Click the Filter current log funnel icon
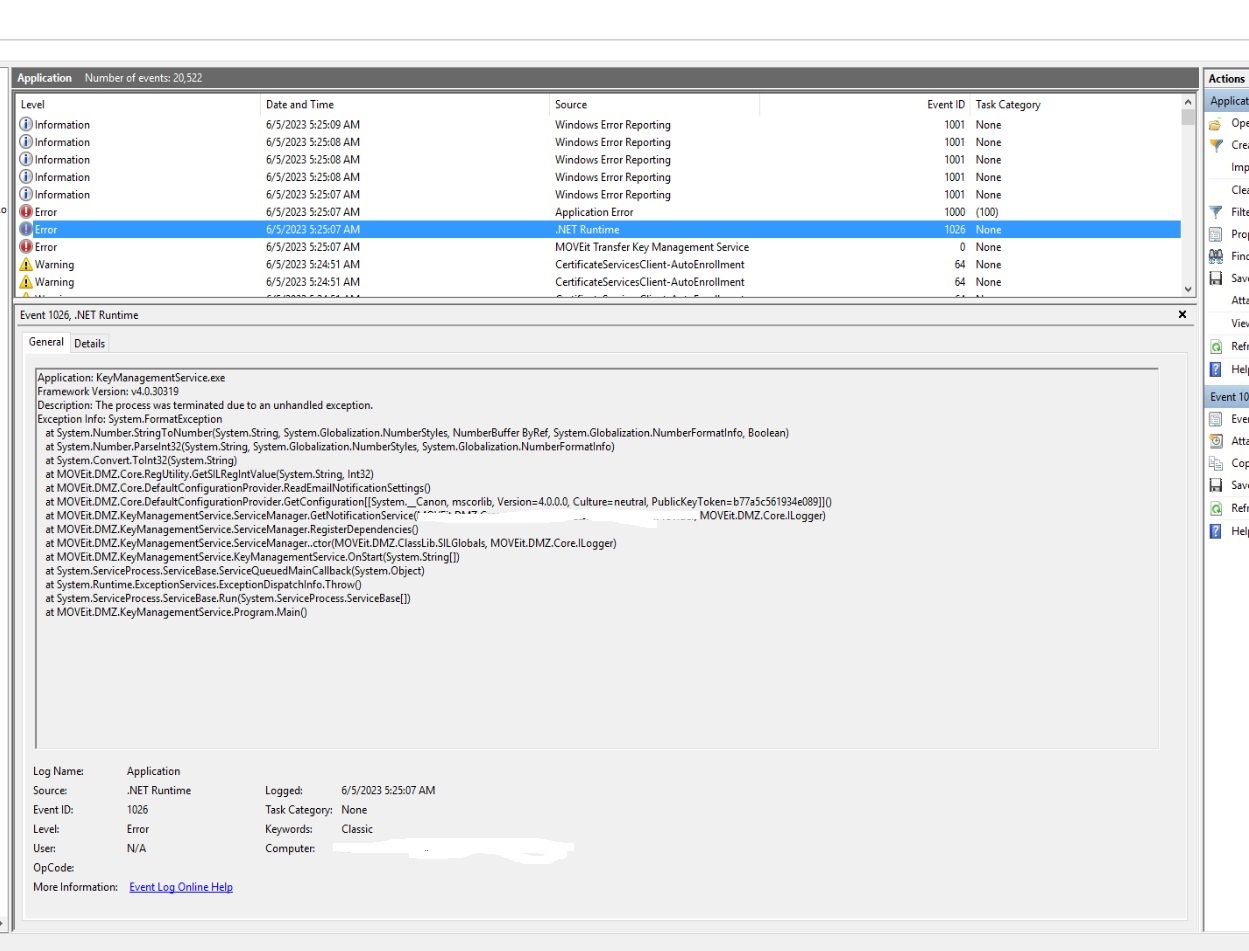This screenshot has height=951, width=1249. tap(1215, 212)
